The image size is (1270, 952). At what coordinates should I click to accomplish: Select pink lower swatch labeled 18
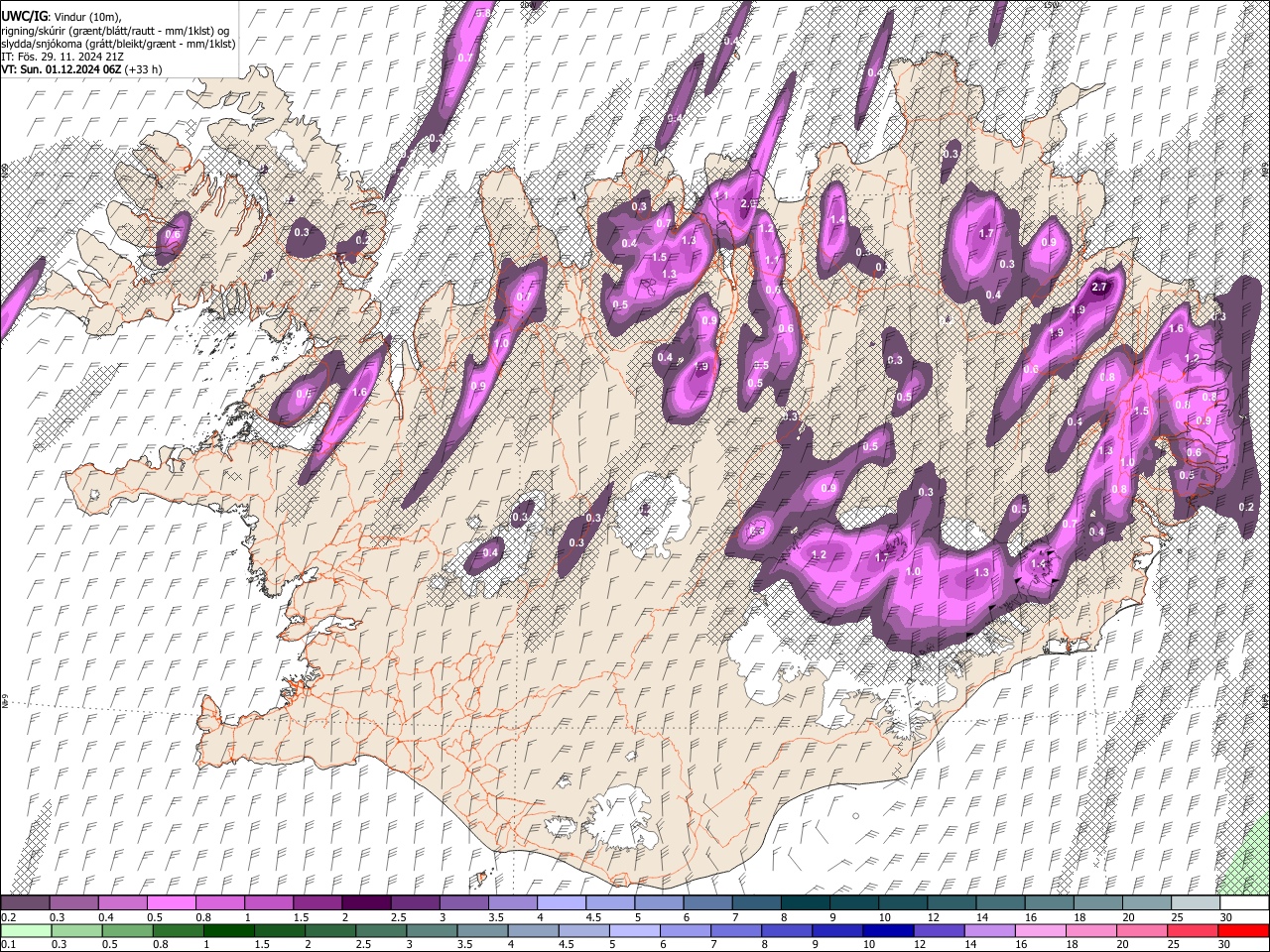click(1089, 930)
